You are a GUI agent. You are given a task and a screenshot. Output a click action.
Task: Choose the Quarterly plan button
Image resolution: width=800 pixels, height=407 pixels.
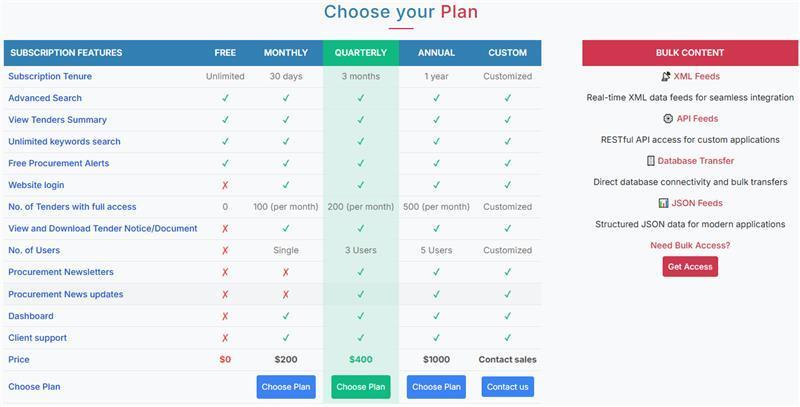pos(361,387)
